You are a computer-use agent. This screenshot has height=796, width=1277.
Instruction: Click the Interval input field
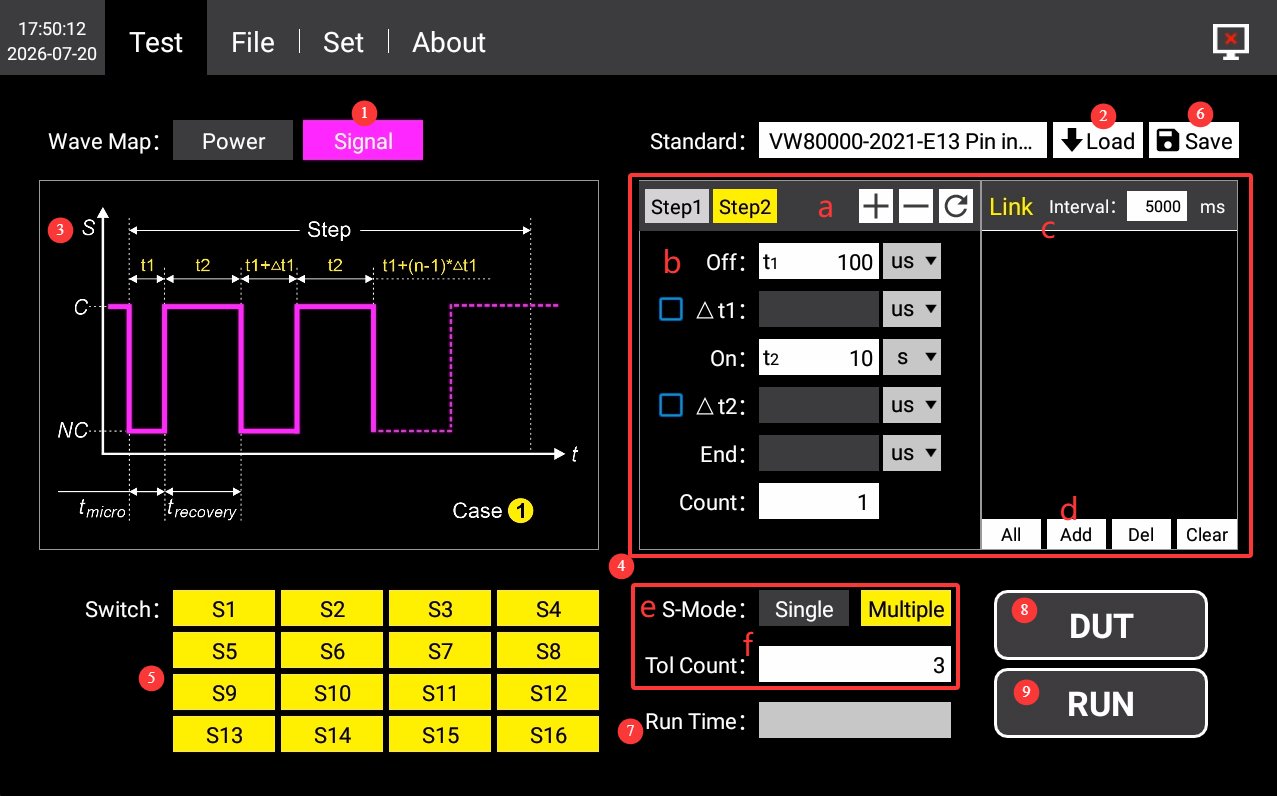tap(1157, 207)
